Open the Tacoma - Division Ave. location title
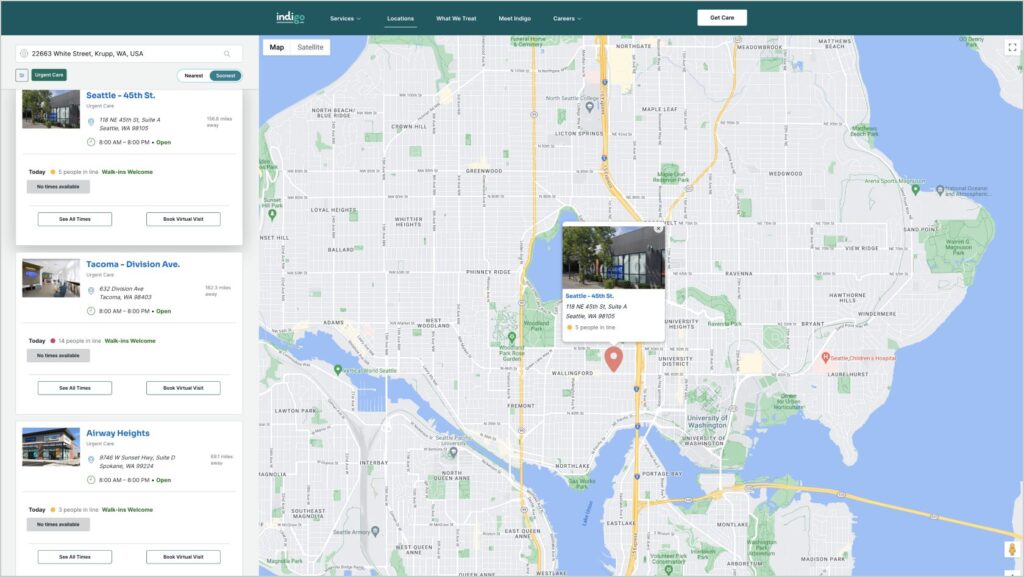1024x577 pixels. click(133, 264)
